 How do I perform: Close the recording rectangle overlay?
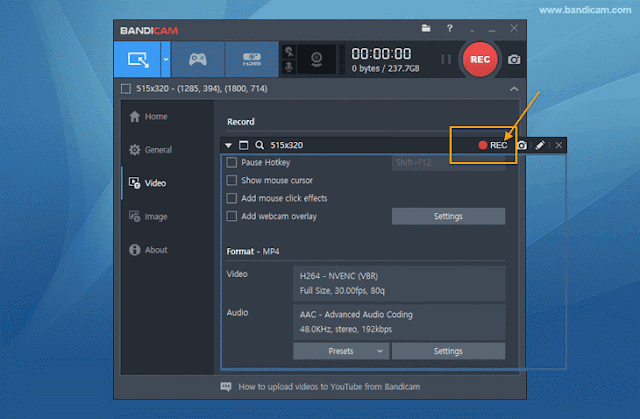coord(559,145)
